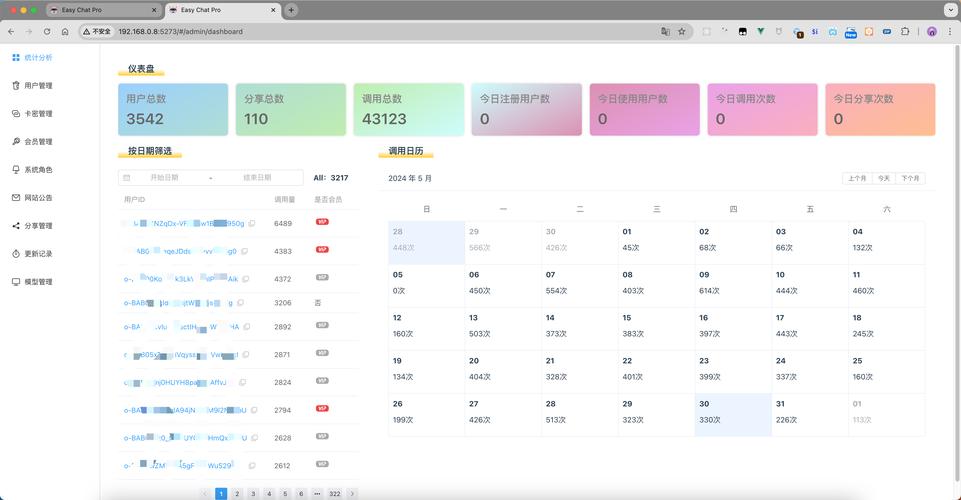The image size is (961, 500).
Task: Go to pagination page 2
Action: [237, 494]
